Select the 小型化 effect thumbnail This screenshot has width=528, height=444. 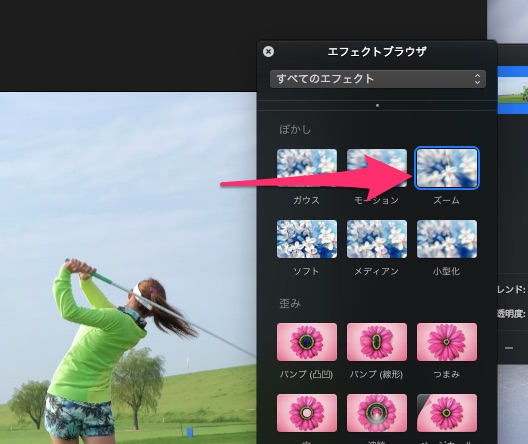447,239
